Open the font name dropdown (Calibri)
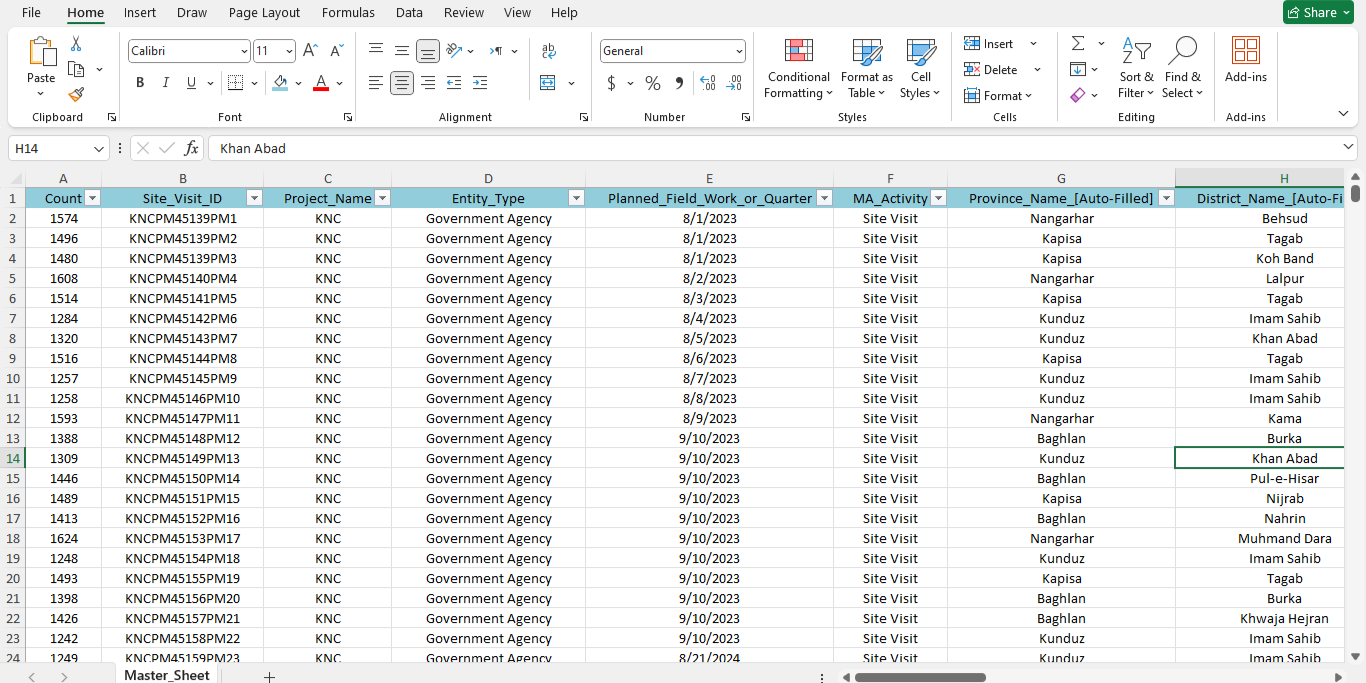The image size is (1366, 683). 244,51
